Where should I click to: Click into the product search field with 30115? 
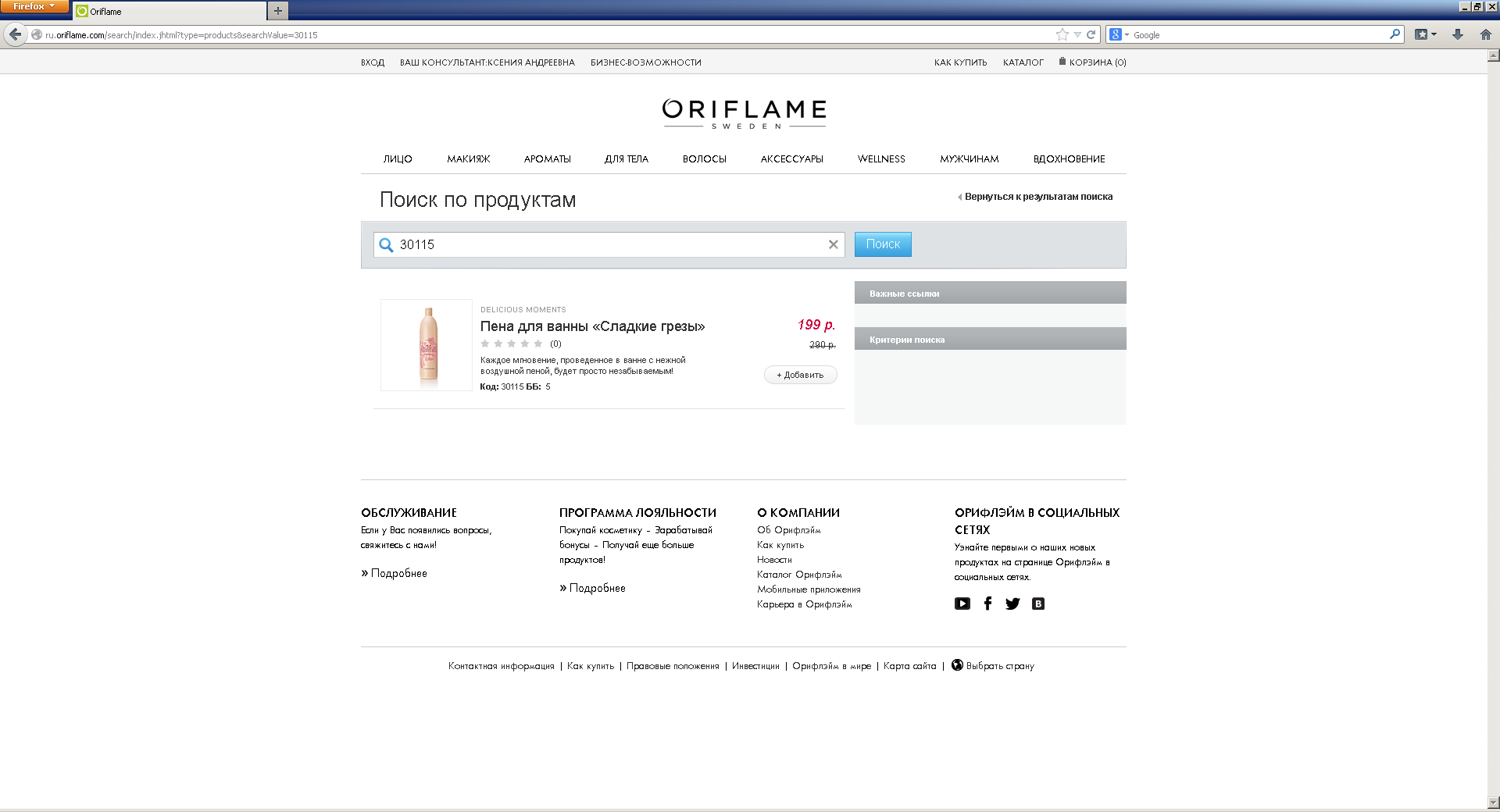click(x=609, y=244)
